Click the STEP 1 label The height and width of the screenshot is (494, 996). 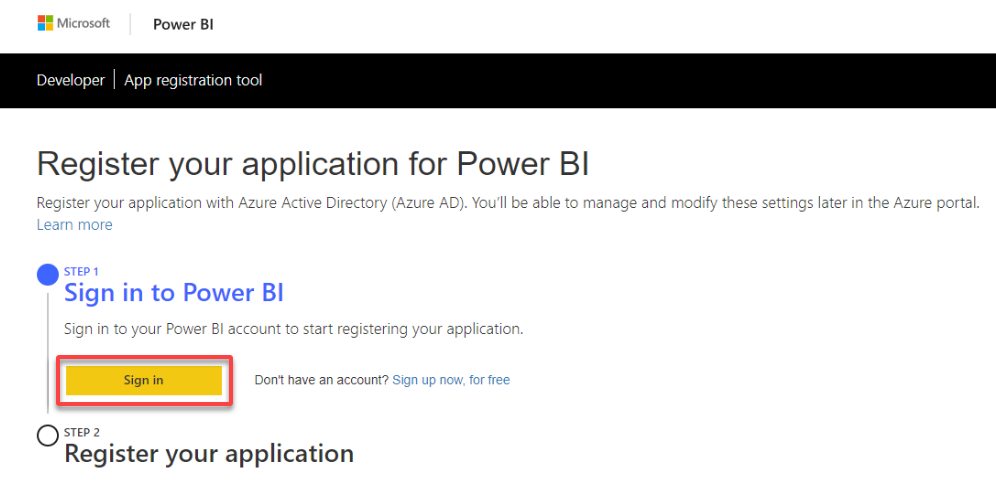(x=81, y=272)
